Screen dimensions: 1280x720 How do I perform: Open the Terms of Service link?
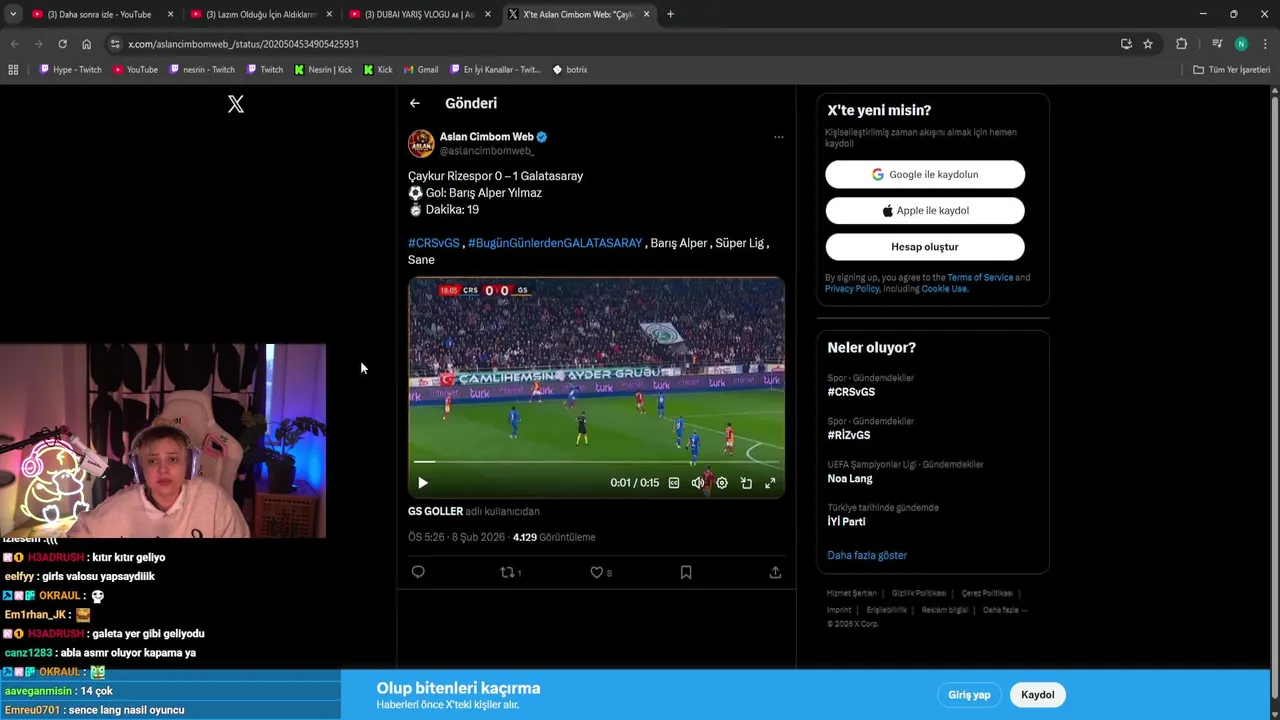point(980,277)
